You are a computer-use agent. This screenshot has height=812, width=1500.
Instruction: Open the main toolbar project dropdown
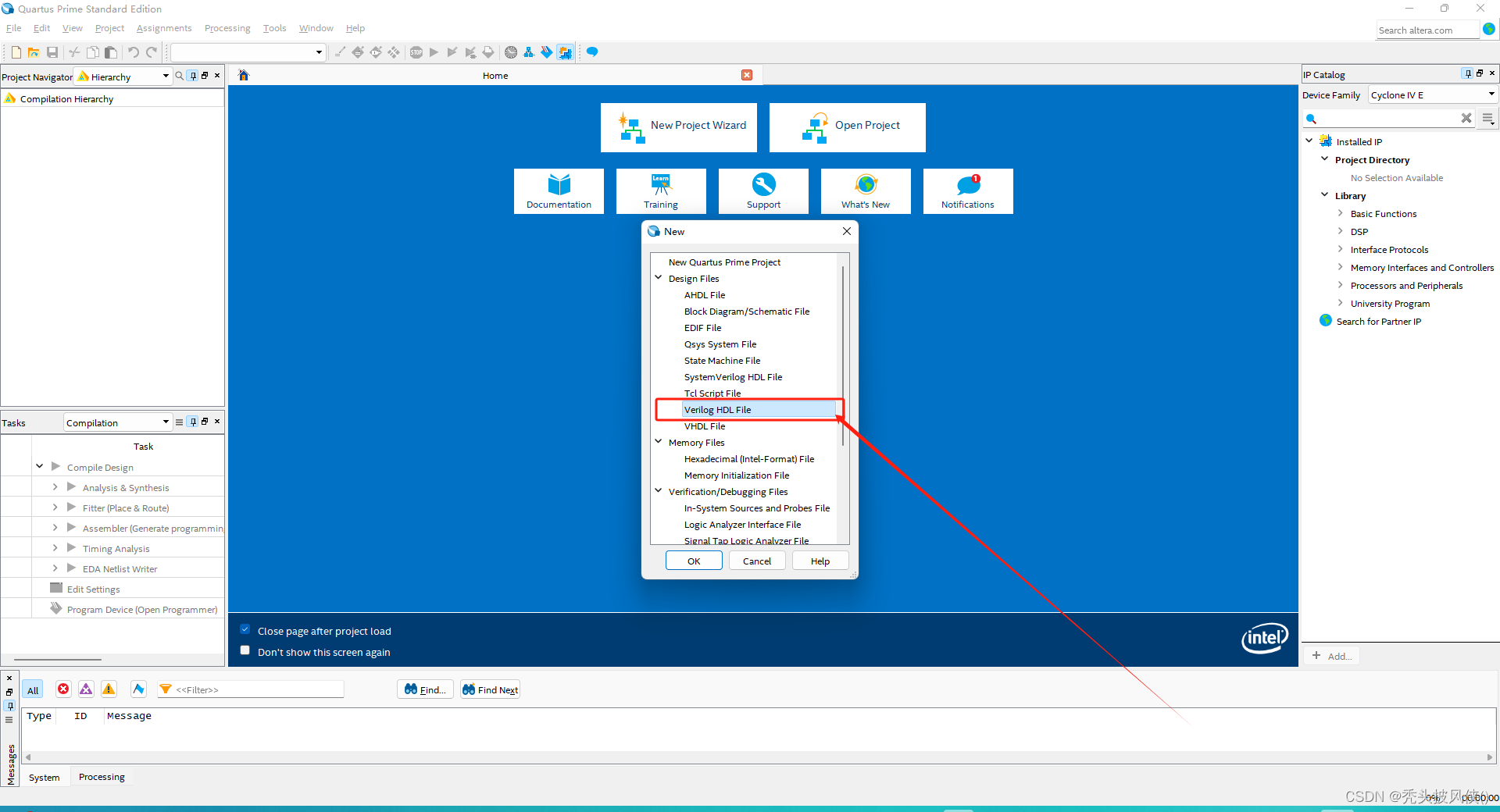pos(248,52)
